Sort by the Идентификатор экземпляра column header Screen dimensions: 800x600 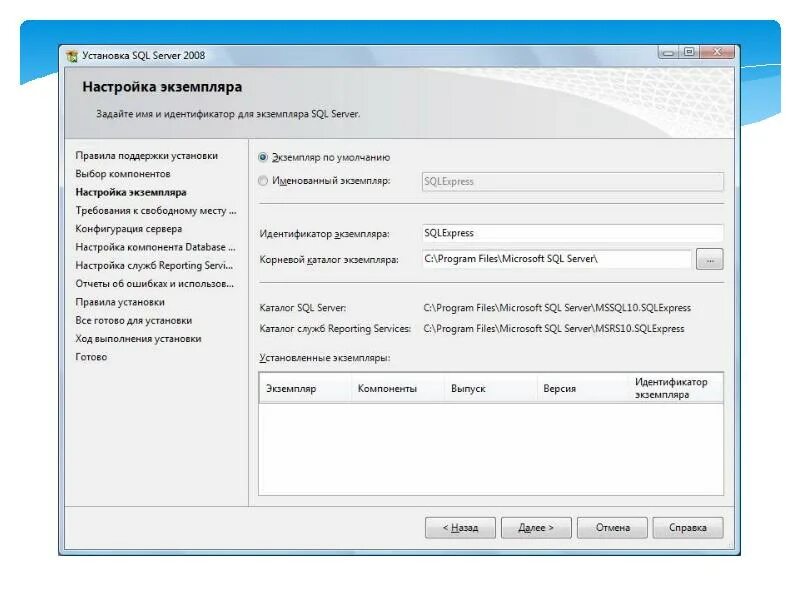click(676, 388)
